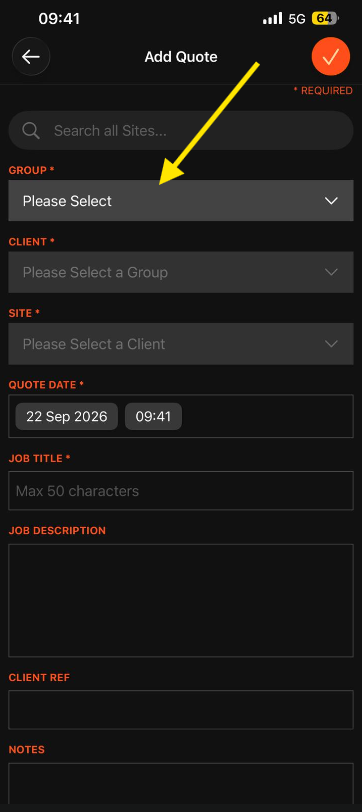Open the Client dropdown
Viewport: 362px width, 812px height.
181,272
